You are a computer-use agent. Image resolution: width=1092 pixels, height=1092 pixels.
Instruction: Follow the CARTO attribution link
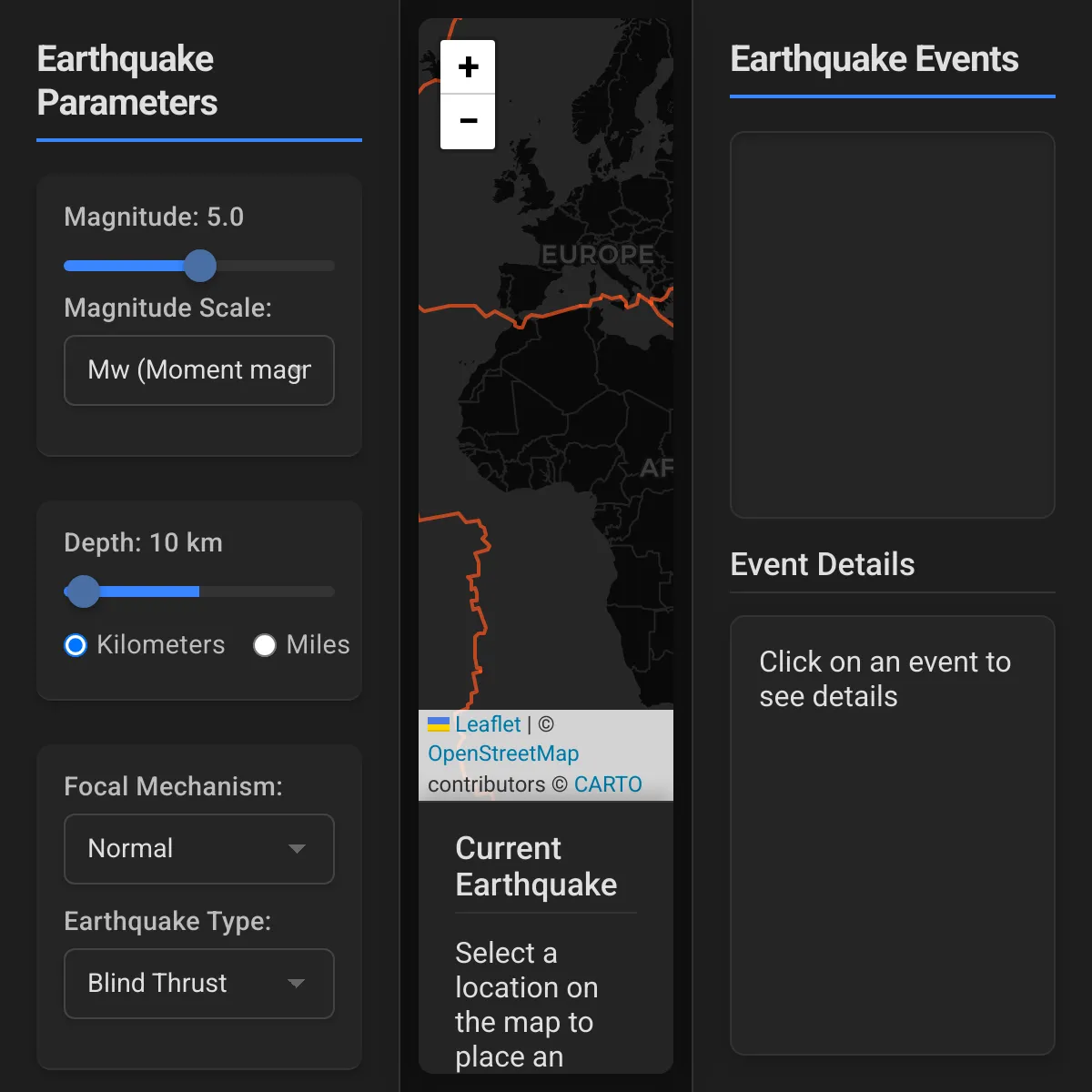coord(608,784)
